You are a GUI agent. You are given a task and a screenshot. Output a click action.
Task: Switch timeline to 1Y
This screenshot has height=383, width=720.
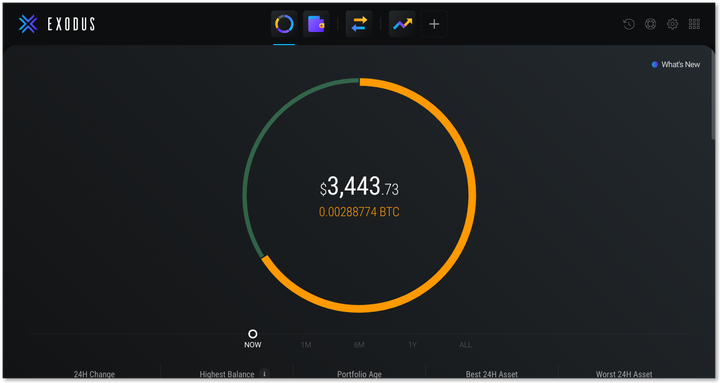[x=412, y=345]
